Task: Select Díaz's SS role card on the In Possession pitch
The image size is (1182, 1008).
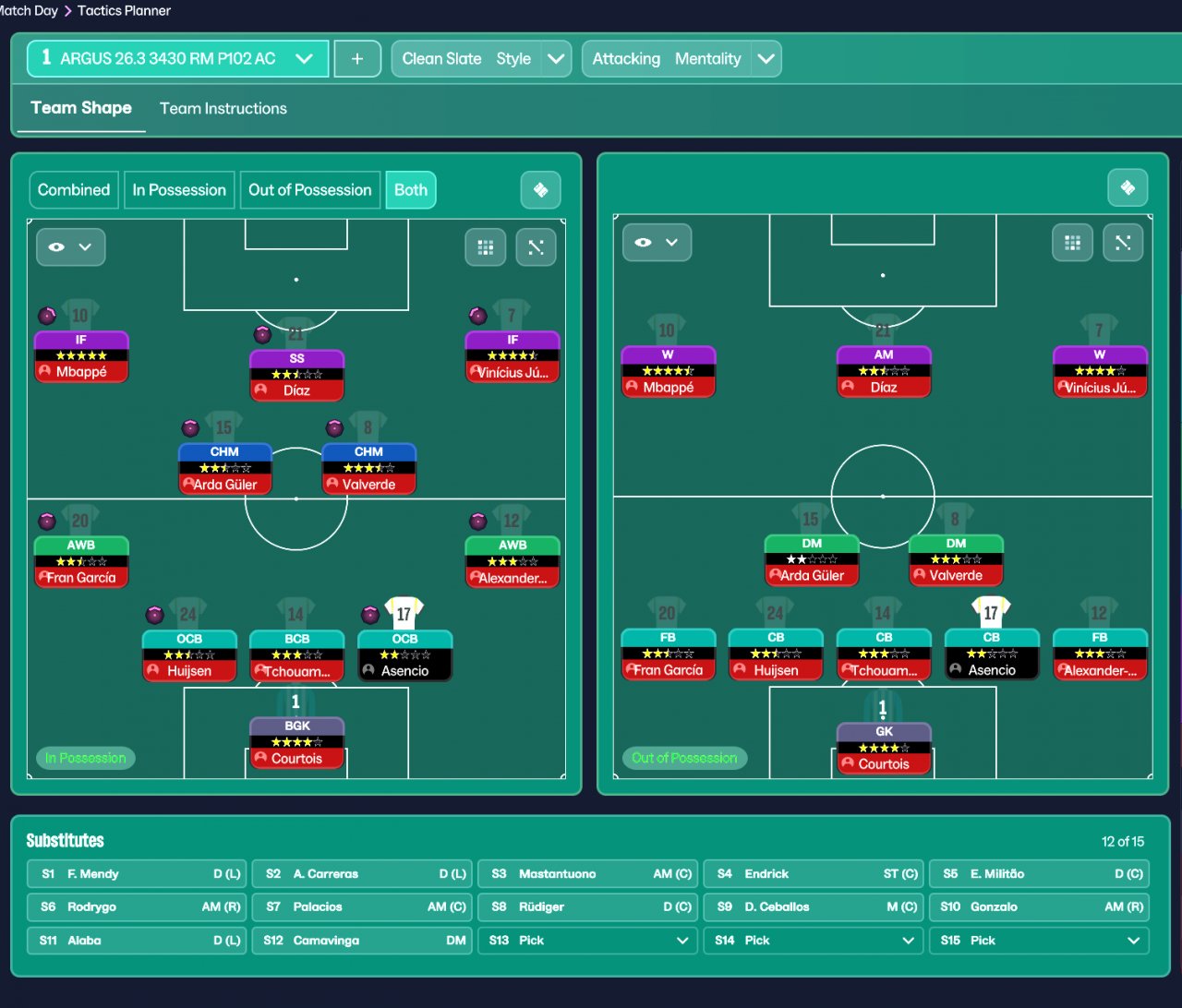Action: pyautogui.click(x=296, y=375)
